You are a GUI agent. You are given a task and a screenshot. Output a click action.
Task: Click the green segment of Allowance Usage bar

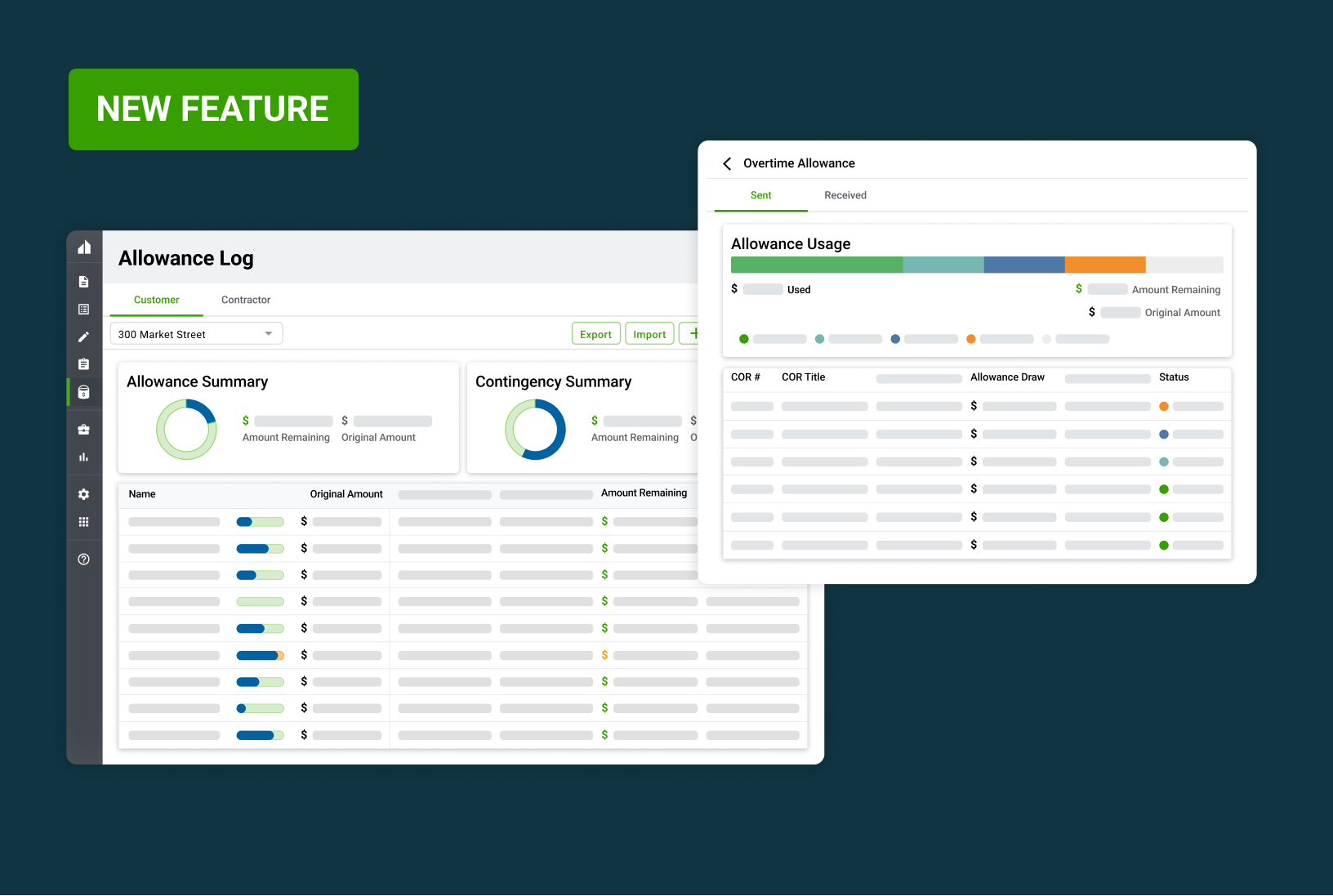coord(817,265)
